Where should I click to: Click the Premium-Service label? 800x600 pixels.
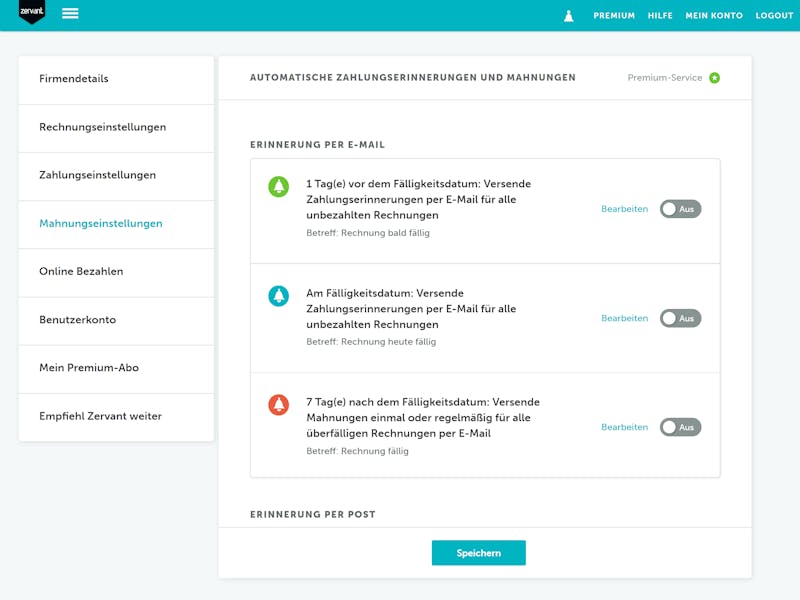coord(664,78)
